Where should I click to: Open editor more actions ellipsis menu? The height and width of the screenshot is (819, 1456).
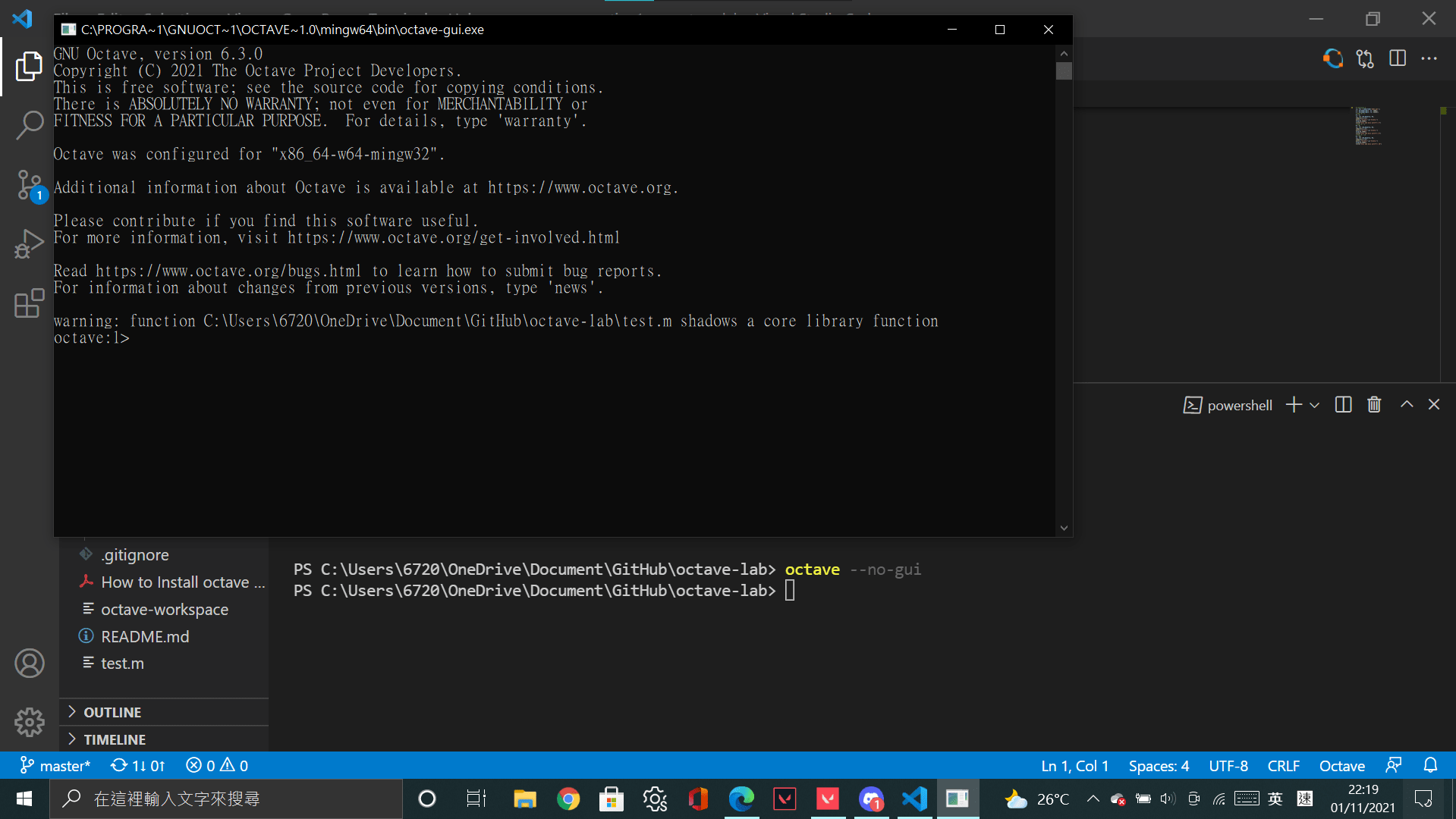click(1429, 58)
